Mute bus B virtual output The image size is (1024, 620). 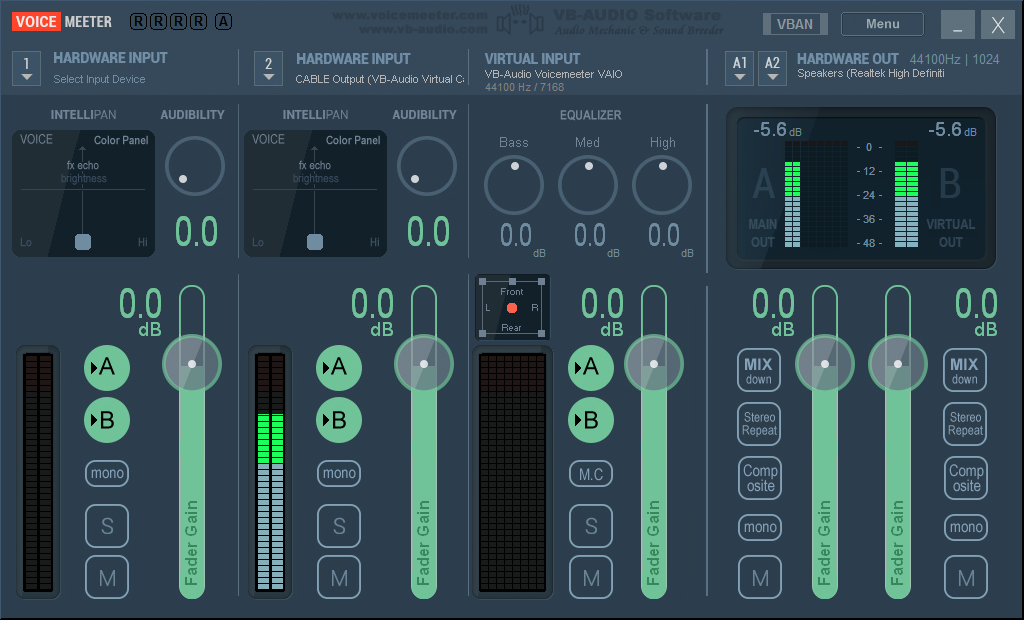click(966, 578)
